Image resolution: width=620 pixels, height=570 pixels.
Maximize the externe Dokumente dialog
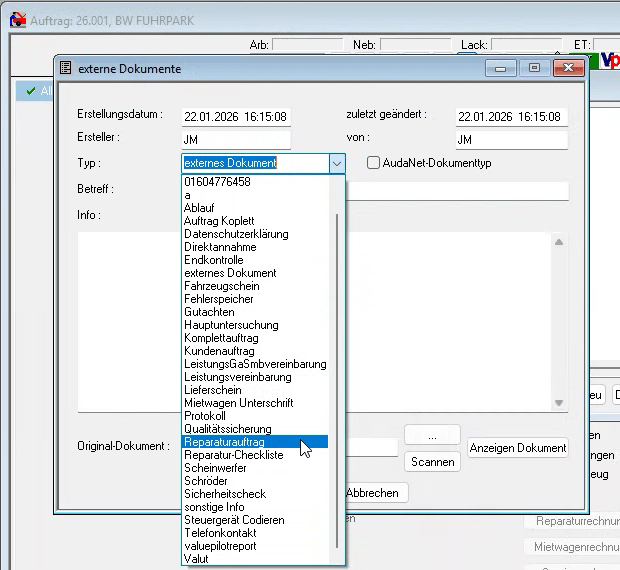534,68
